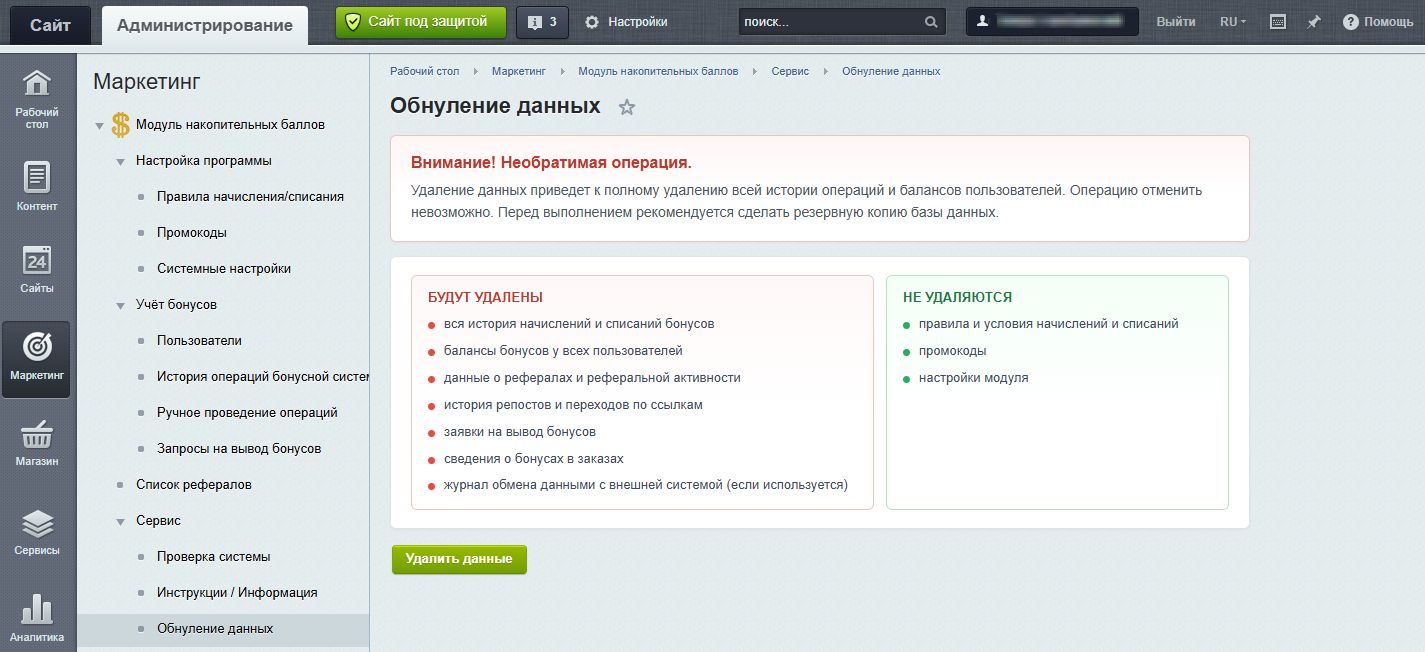The height and width of the screenshot is (652, 1425).
Task: Click the text 'настройки модуля'
Action: pyautogui.click(x=974, y=378)
